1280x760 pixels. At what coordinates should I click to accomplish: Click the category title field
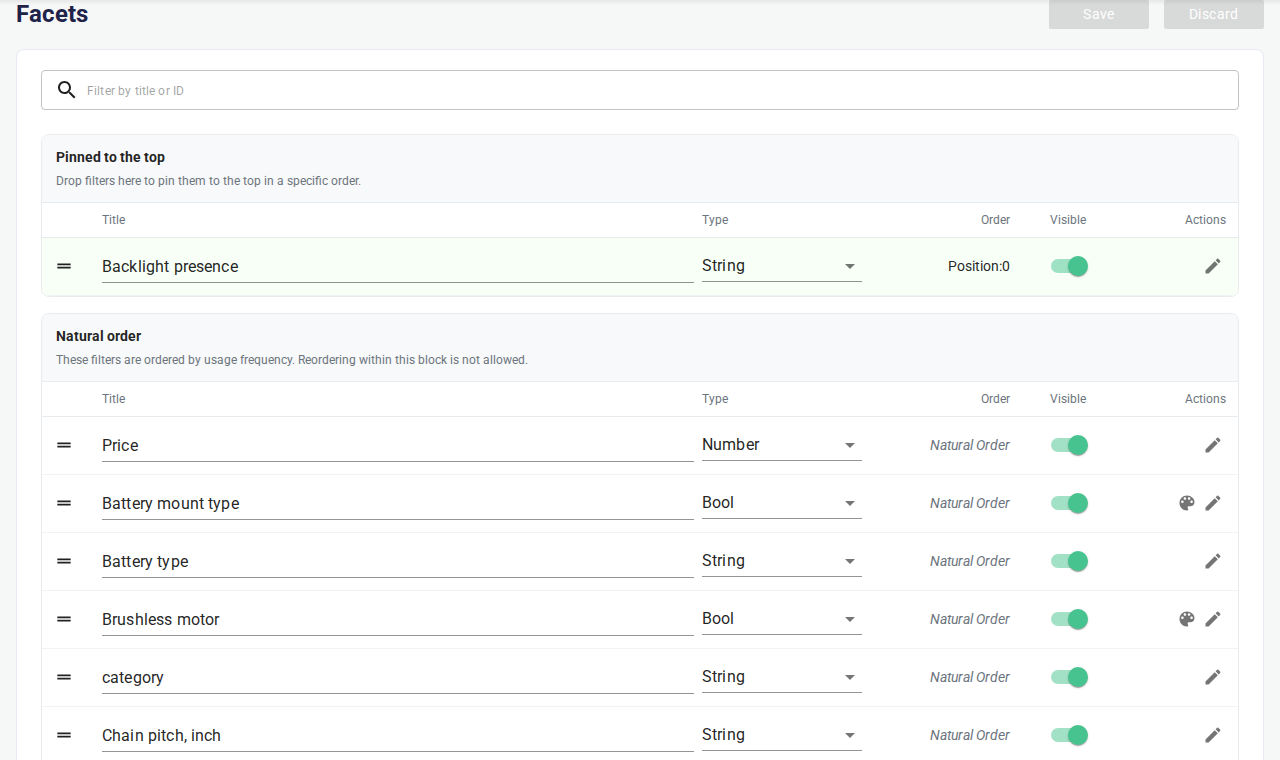[398, 677]
